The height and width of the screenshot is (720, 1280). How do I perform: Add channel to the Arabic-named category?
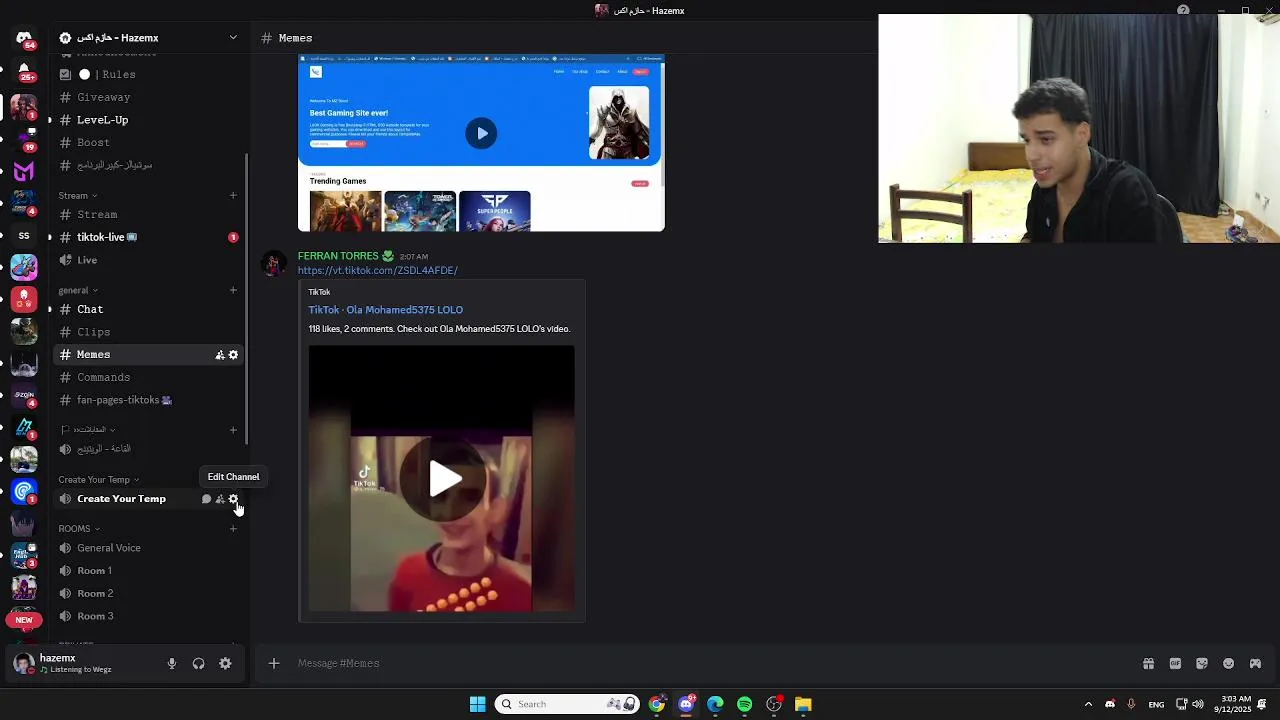233,430
